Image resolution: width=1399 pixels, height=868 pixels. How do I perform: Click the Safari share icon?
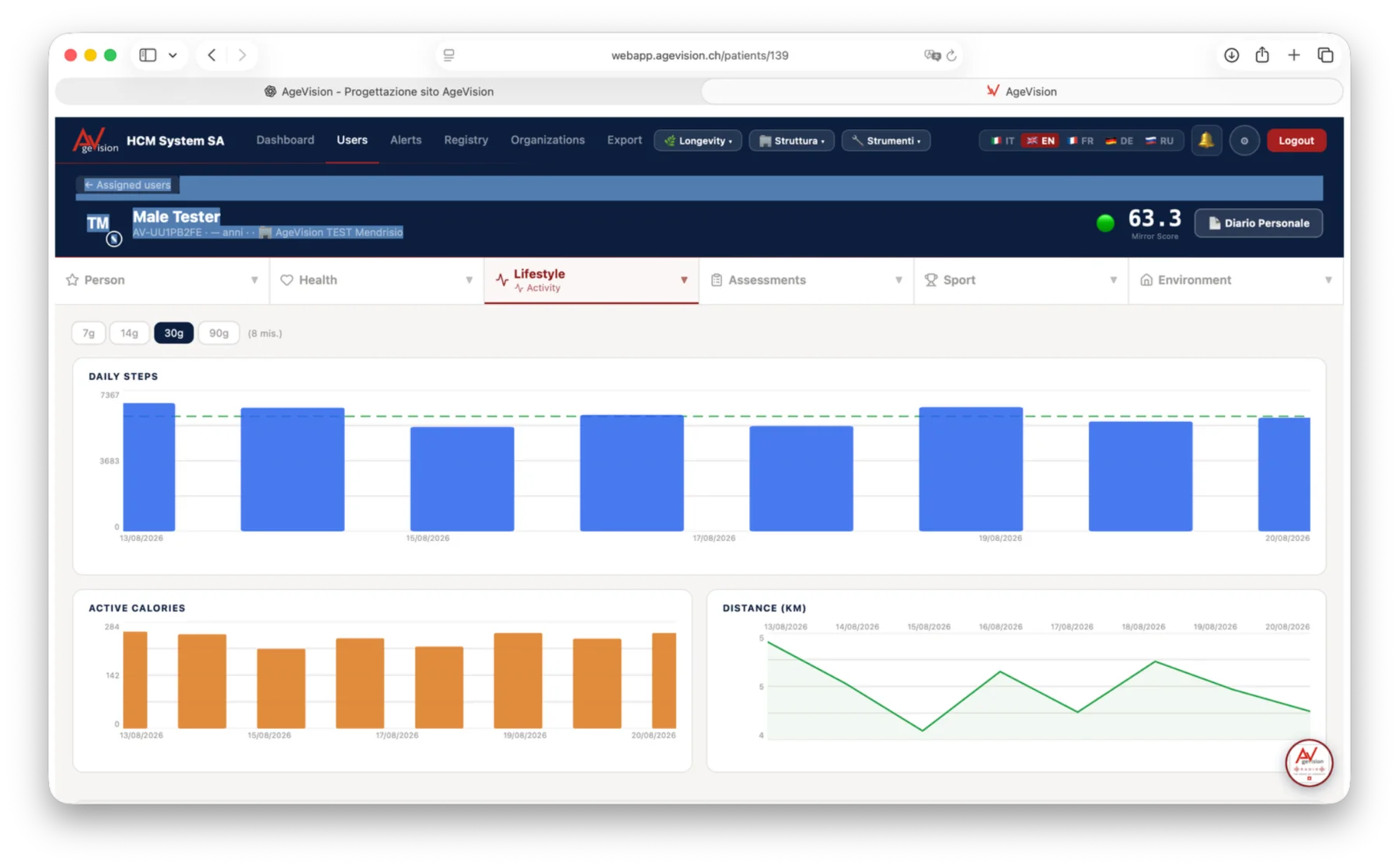(1262, 54)
